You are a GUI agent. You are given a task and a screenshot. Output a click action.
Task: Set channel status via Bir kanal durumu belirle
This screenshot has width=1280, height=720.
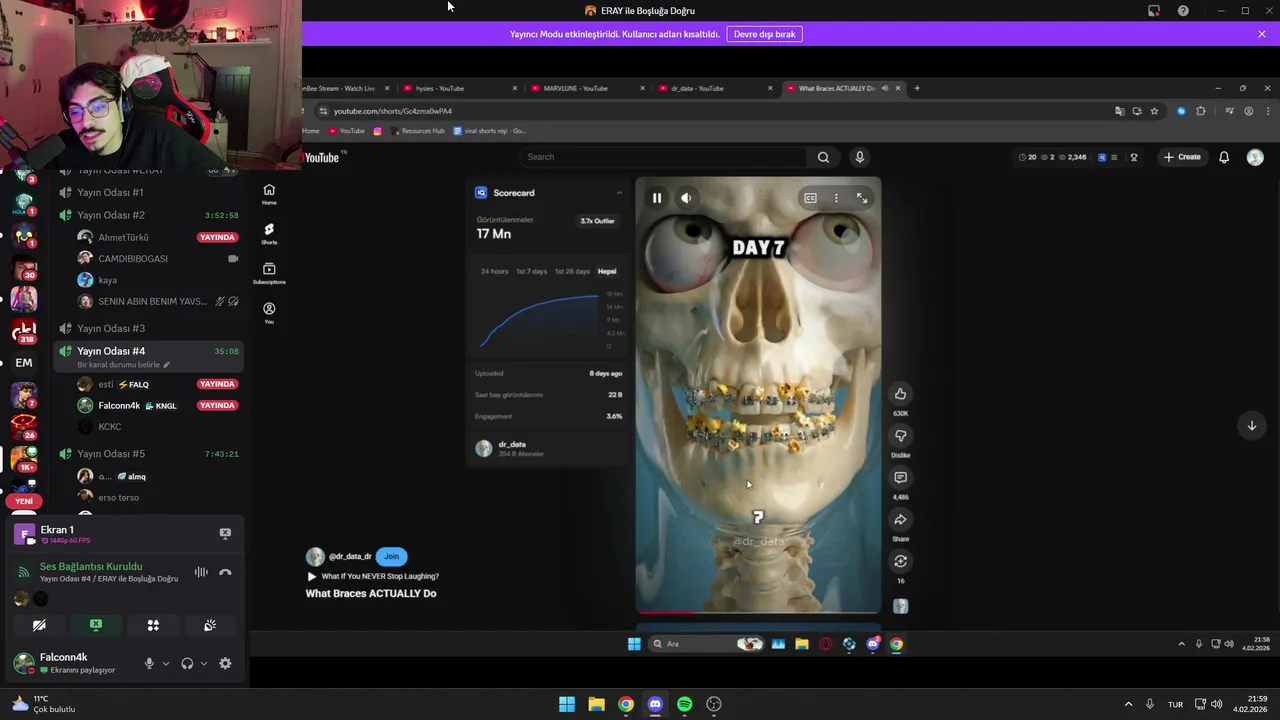pyautogui.click(x=123, y=365)
